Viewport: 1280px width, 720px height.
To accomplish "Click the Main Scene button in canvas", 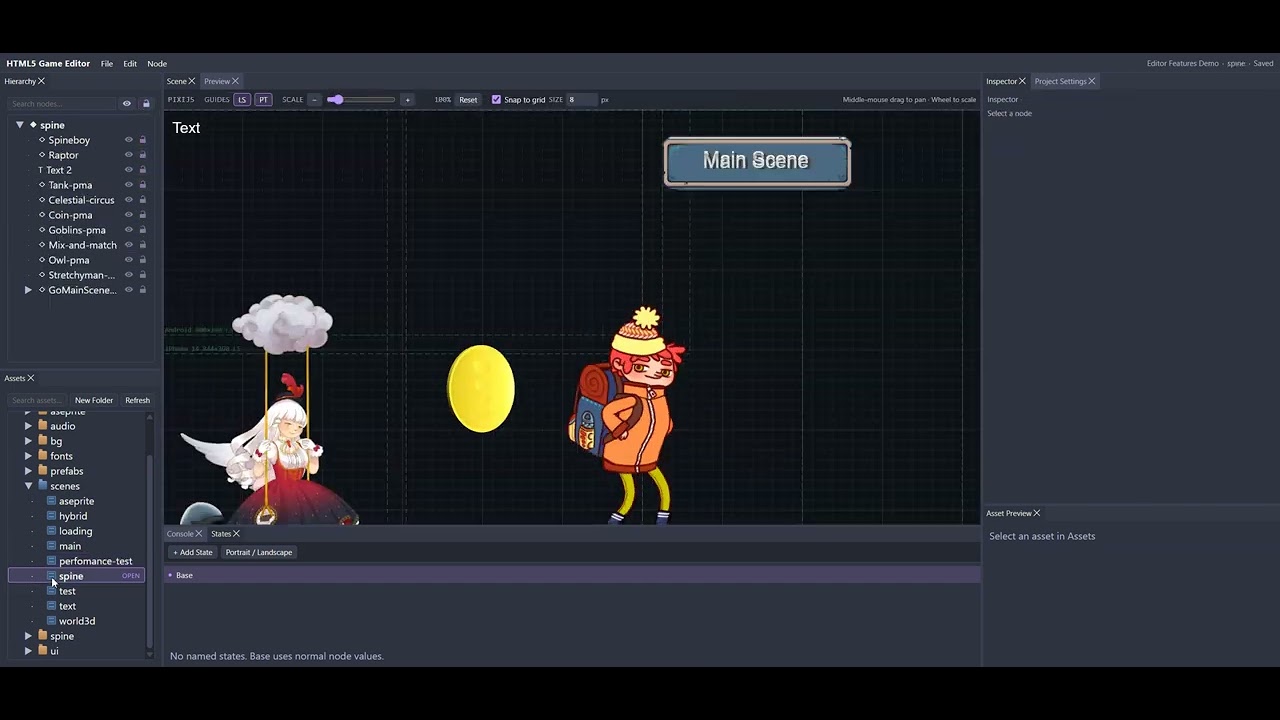I will 757,162.
